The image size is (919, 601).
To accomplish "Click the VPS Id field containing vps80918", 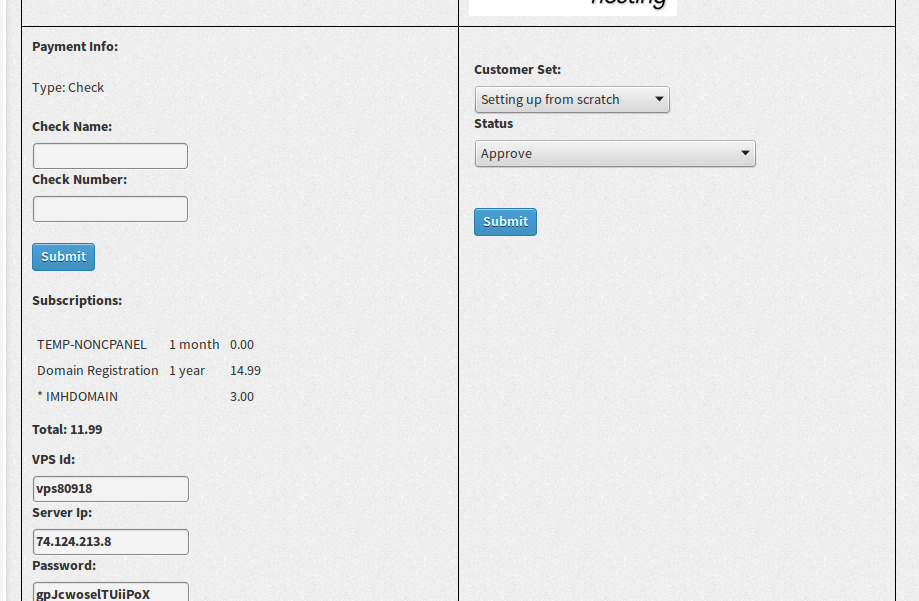I will click(110, 489).
